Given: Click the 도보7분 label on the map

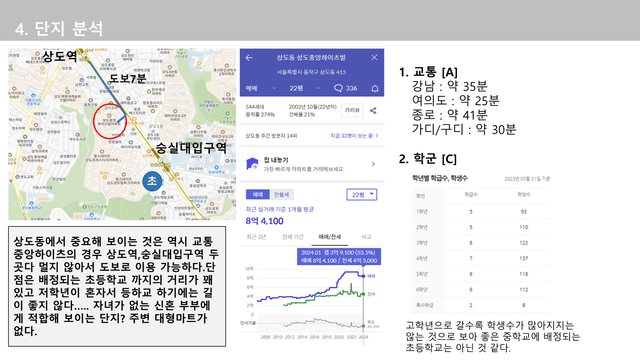Looking at the screenshot, I should click(127, 78).
